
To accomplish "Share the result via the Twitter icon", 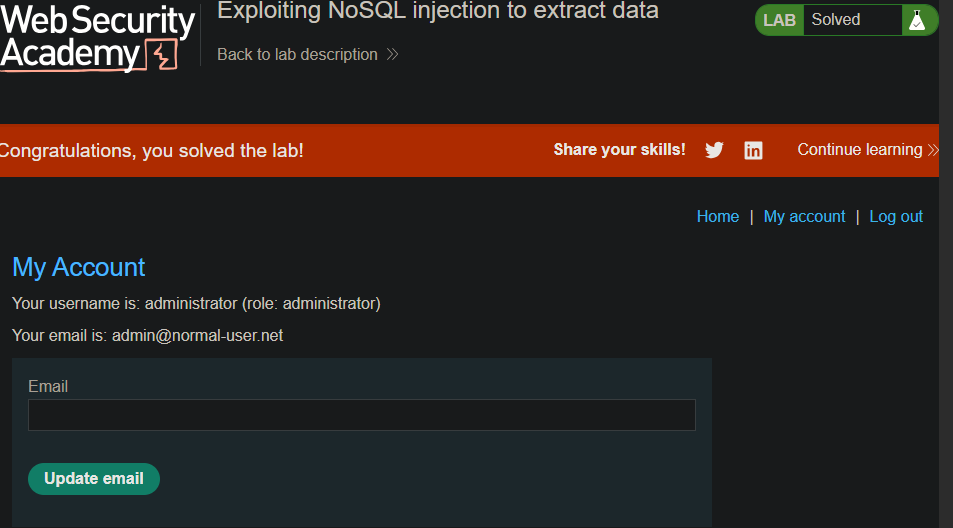I will [714, 150].
